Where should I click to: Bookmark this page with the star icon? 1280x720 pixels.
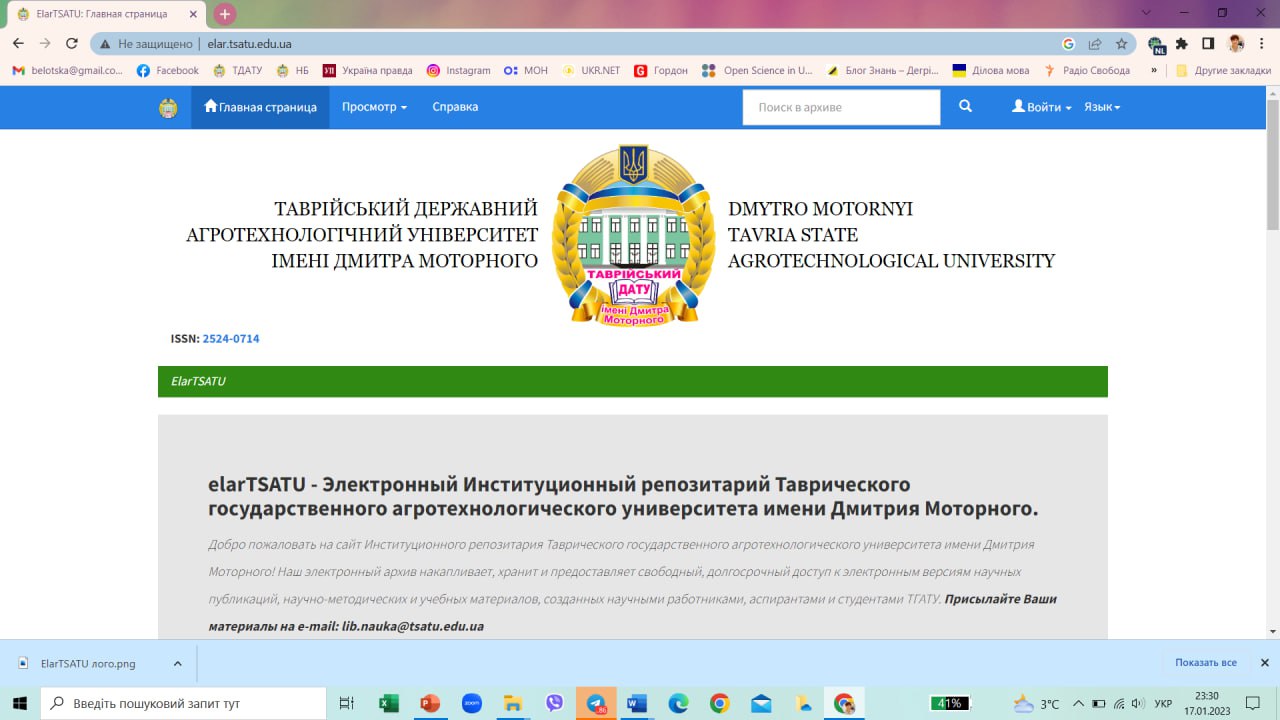point(1122,44)
